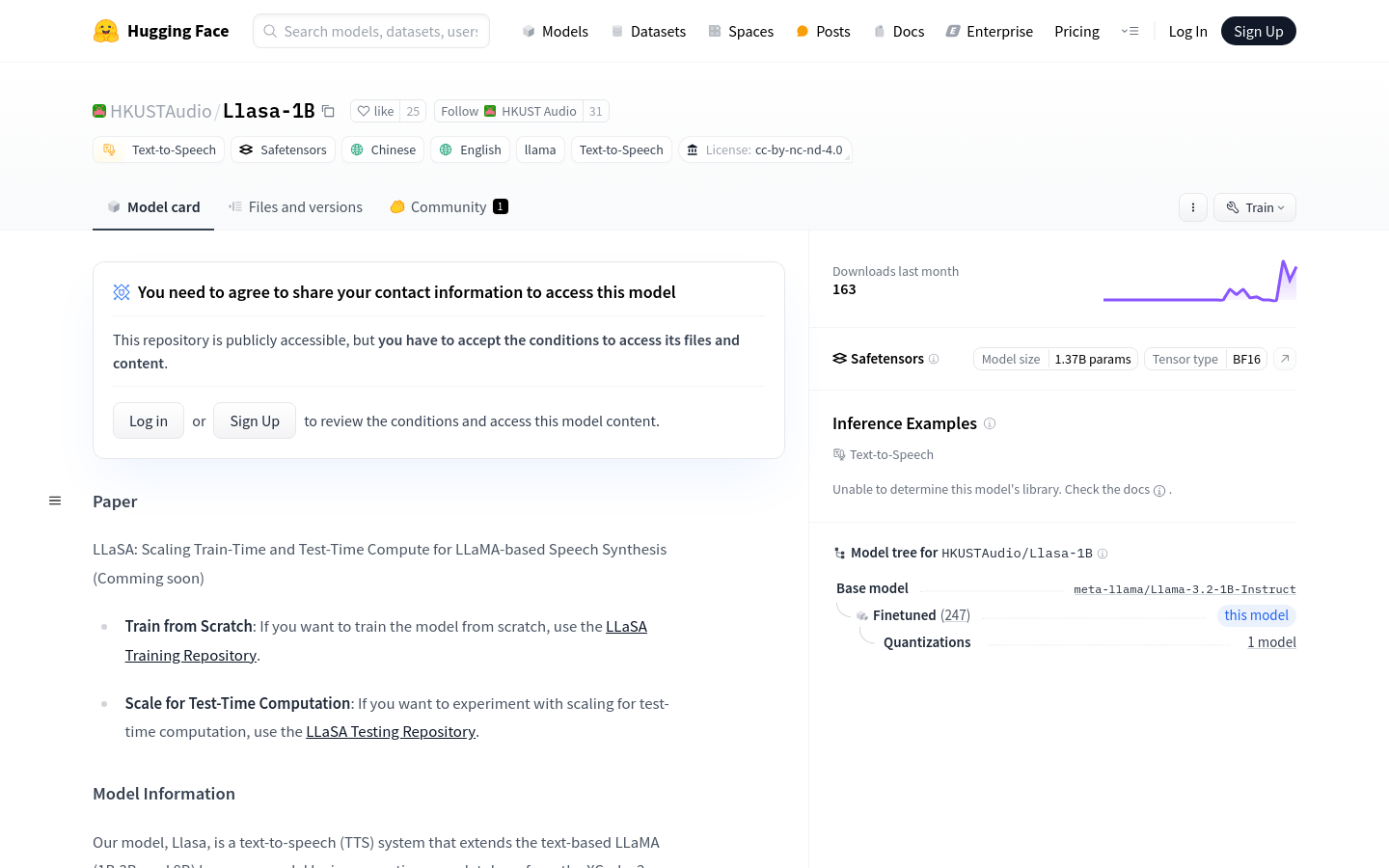Expand the Train dropdown

1255,207
